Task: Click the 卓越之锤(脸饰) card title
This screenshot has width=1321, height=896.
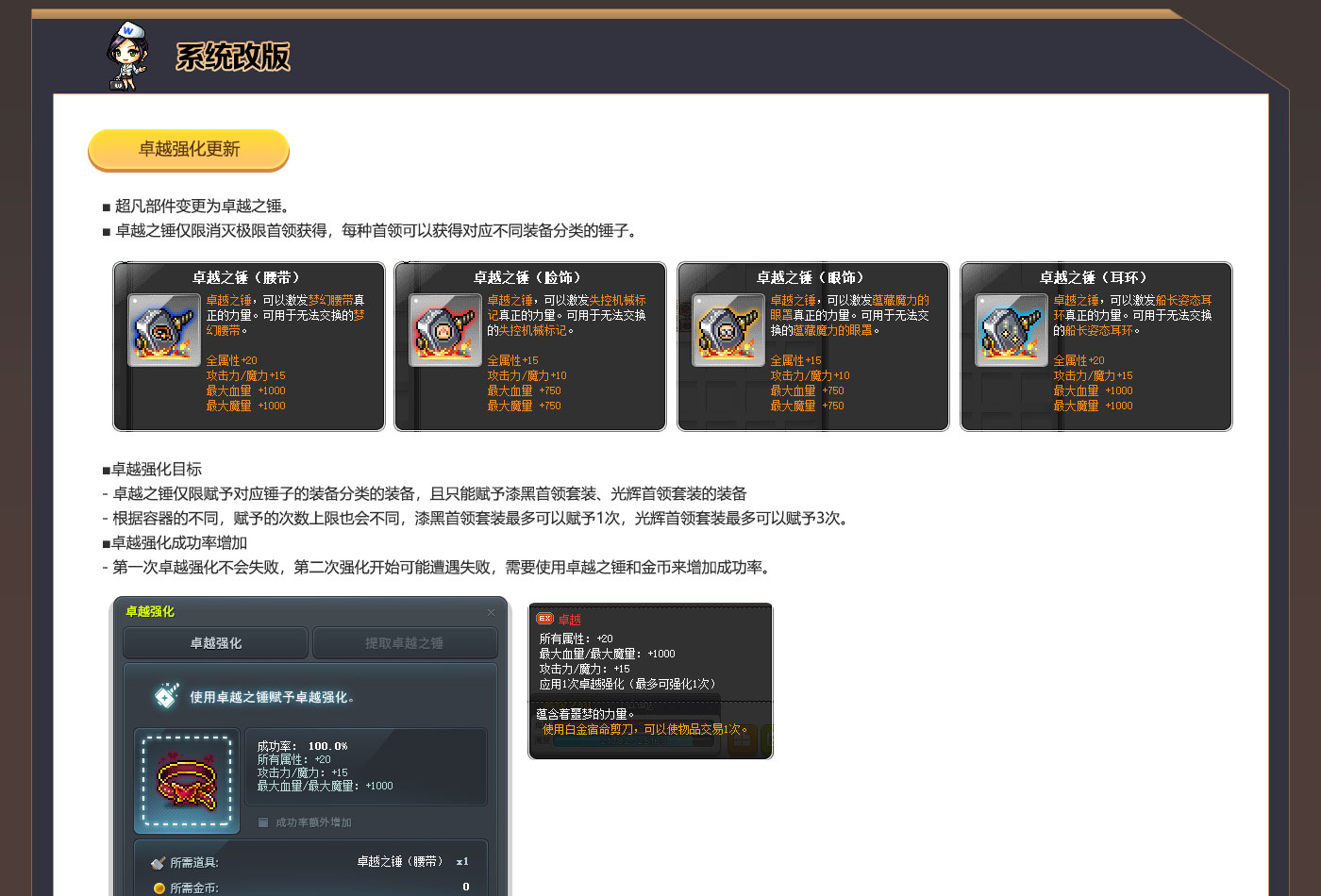Action: click(528, 277)
